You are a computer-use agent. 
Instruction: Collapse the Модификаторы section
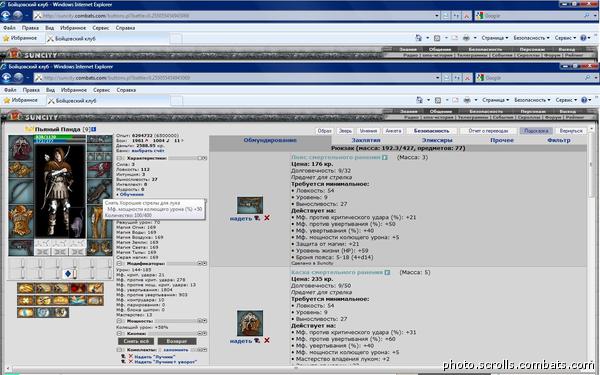click(x=120, y=264)
